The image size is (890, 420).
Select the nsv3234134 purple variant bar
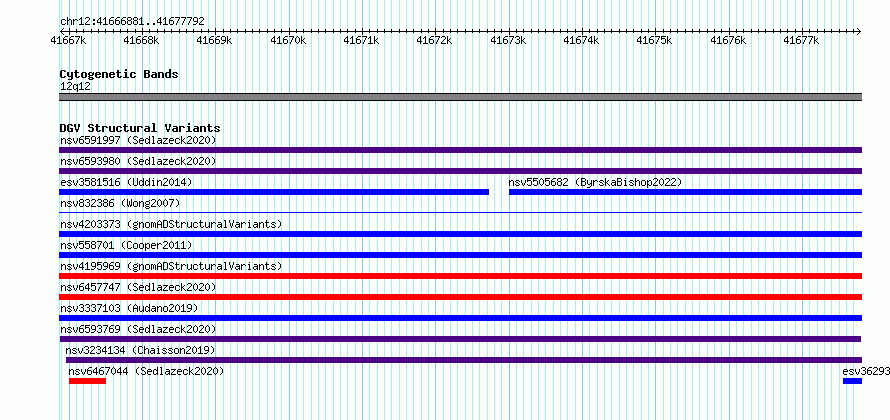click(464, 360)
